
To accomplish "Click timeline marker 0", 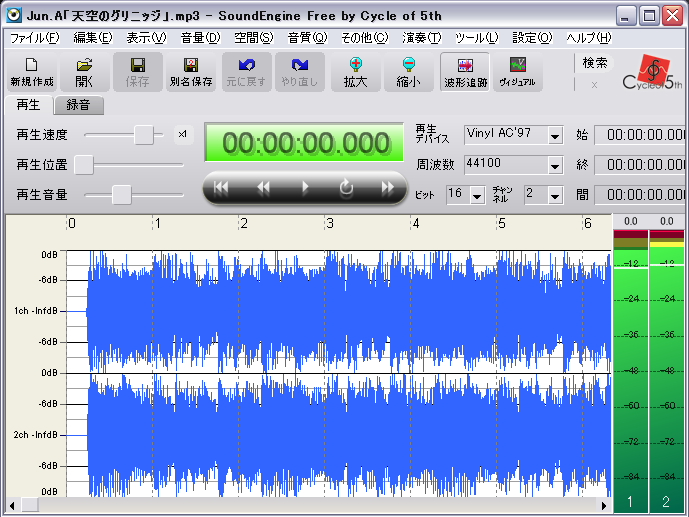I will coord(72,224).
